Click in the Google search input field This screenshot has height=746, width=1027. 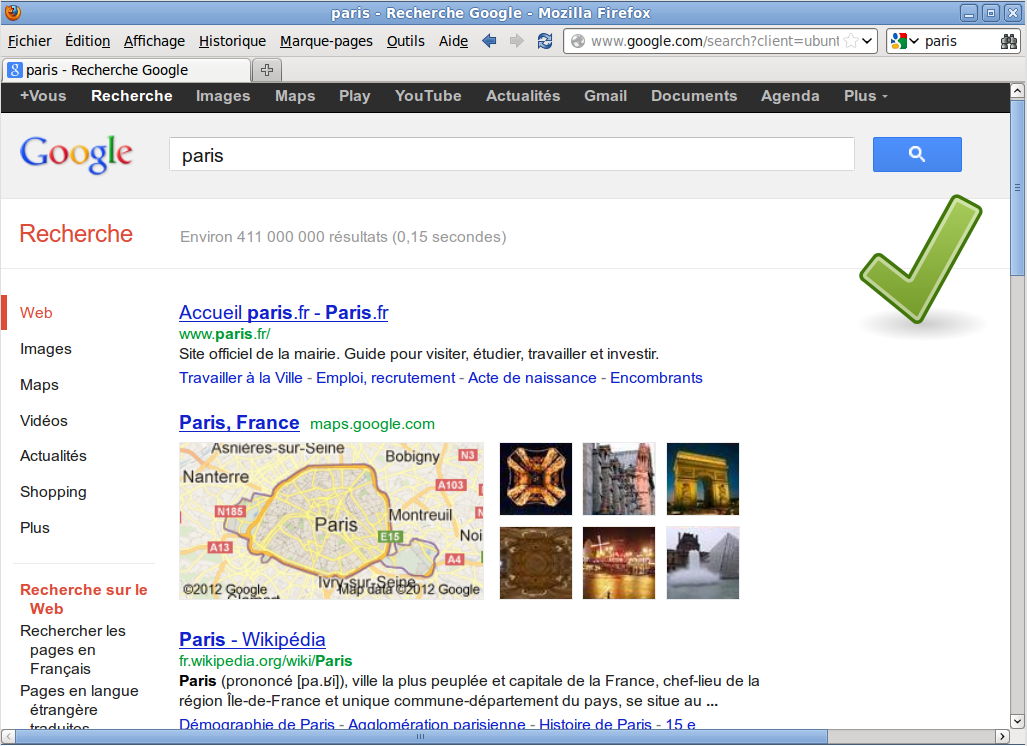[x=511, y=155]
